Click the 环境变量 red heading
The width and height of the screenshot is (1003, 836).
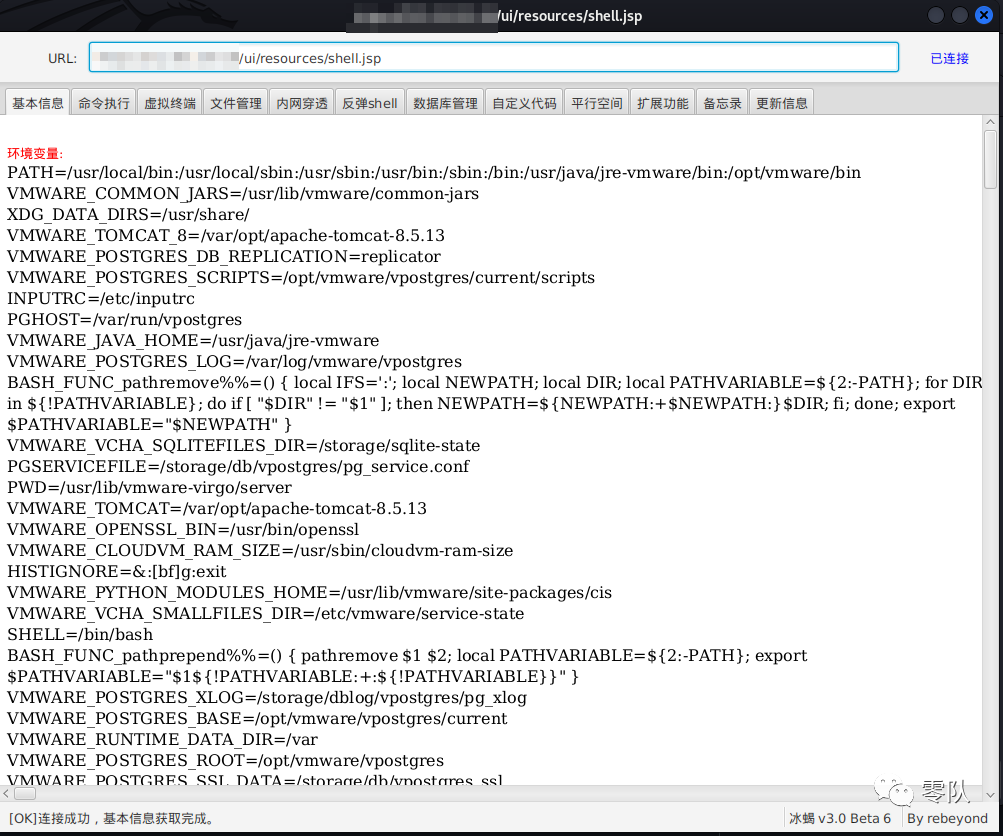(x=35, y=154)
